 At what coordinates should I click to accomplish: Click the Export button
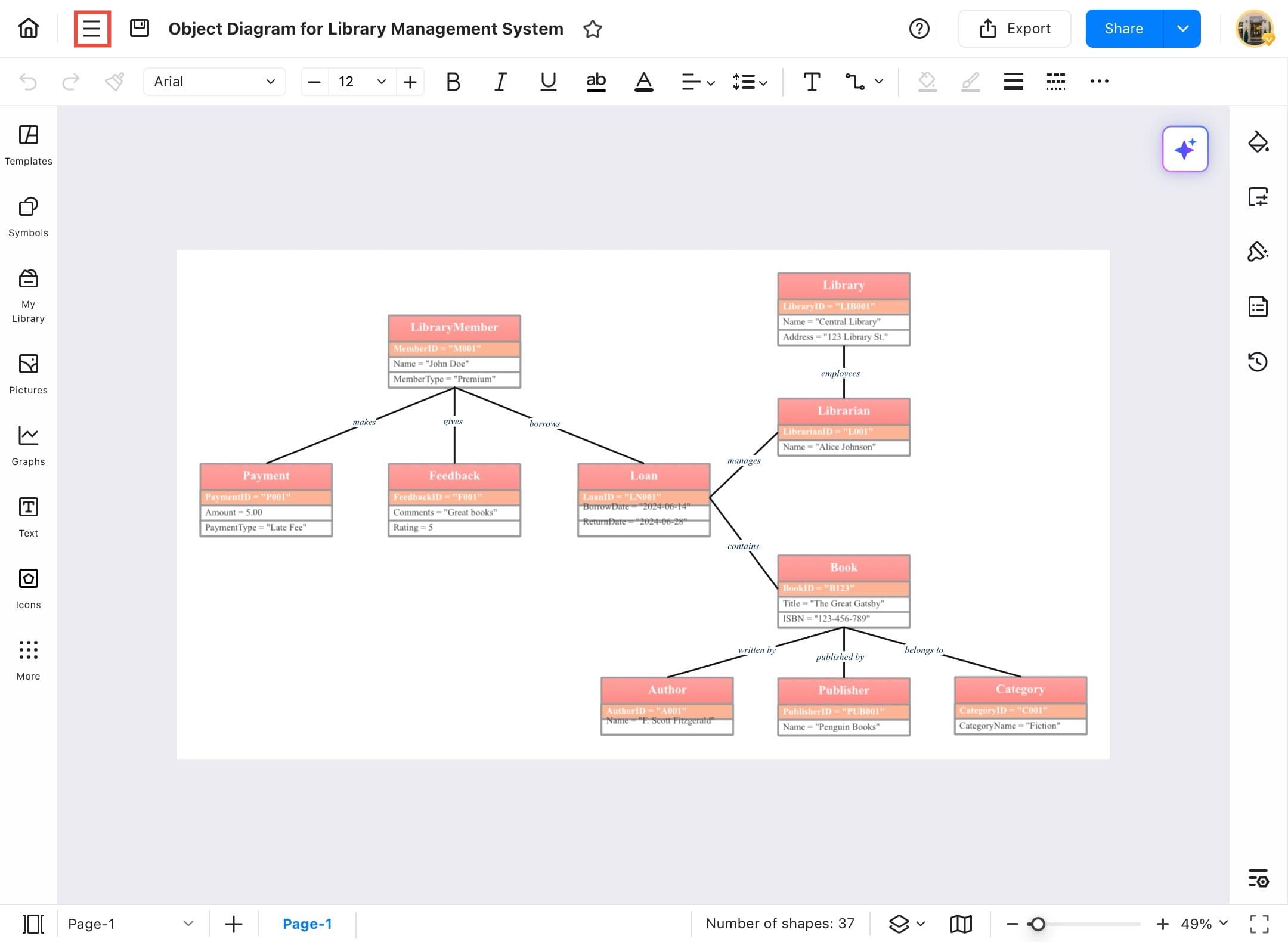1014,29
